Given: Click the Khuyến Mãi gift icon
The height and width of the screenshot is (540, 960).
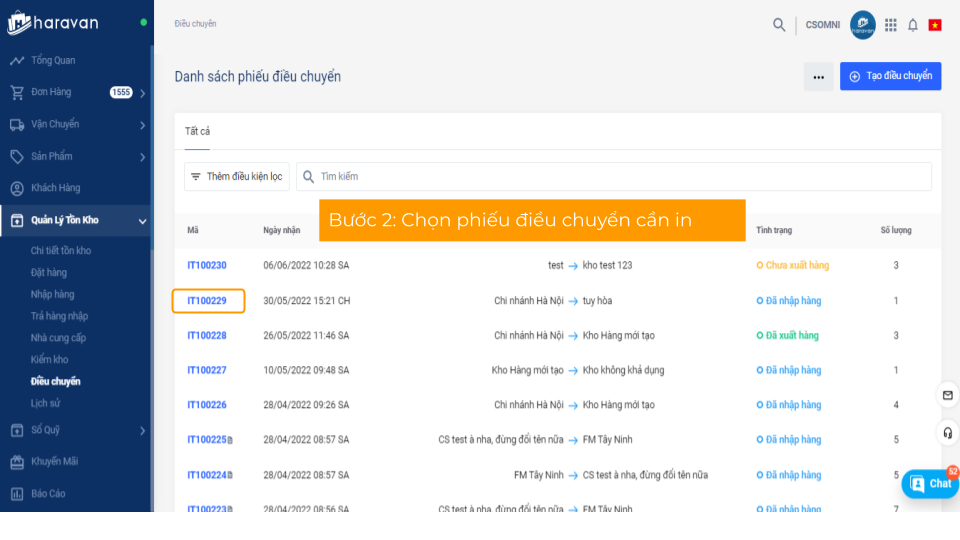Looking at the screenshot, I should pyautogui.click(x=17, y=462).
